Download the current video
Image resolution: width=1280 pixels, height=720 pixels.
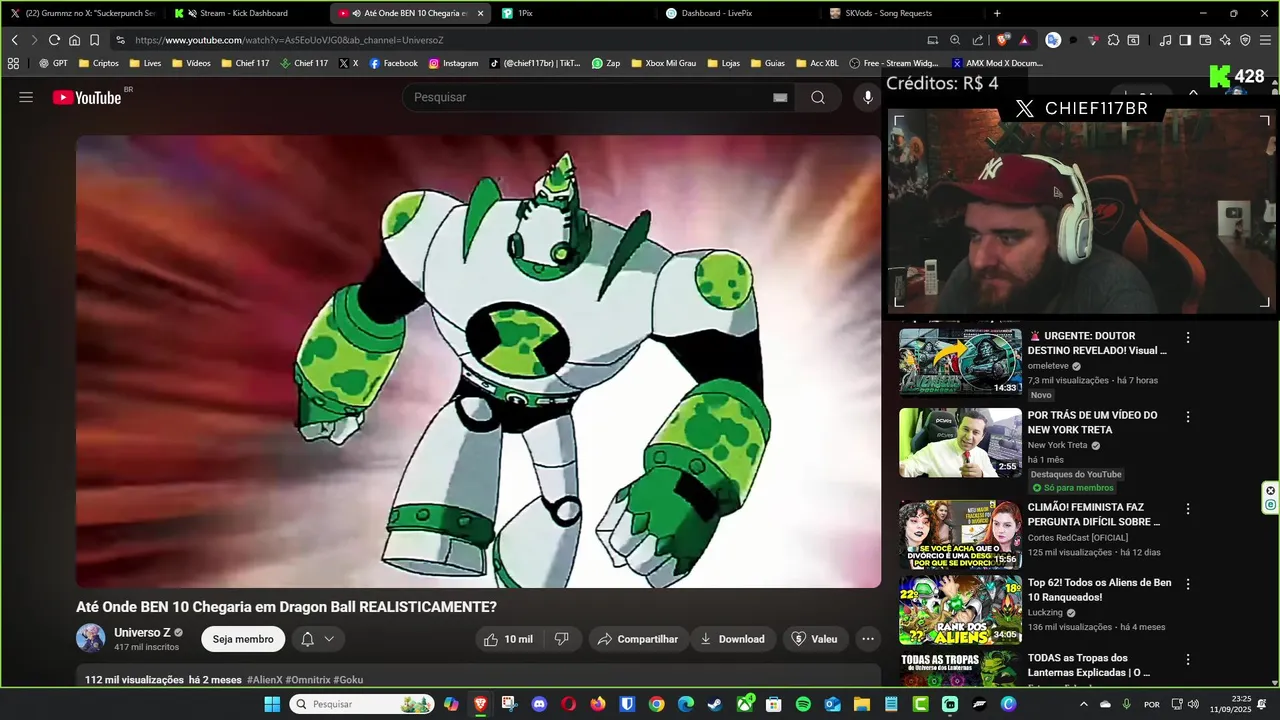(x=732, y=639)
